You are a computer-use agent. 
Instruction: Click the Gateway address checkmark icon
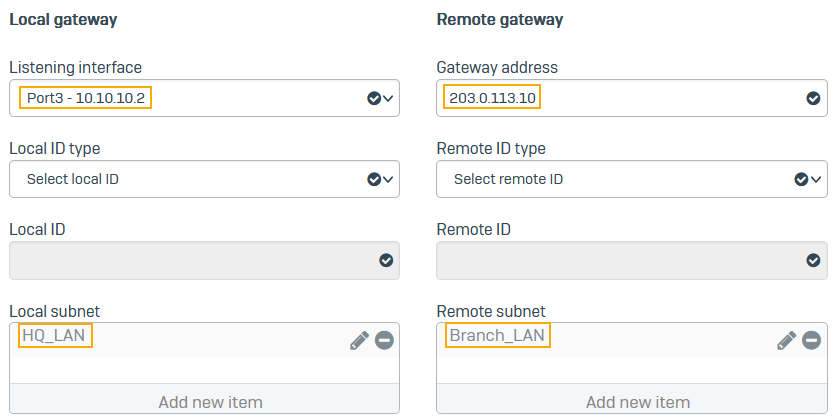pyautogui.click(x=813, y=98)
